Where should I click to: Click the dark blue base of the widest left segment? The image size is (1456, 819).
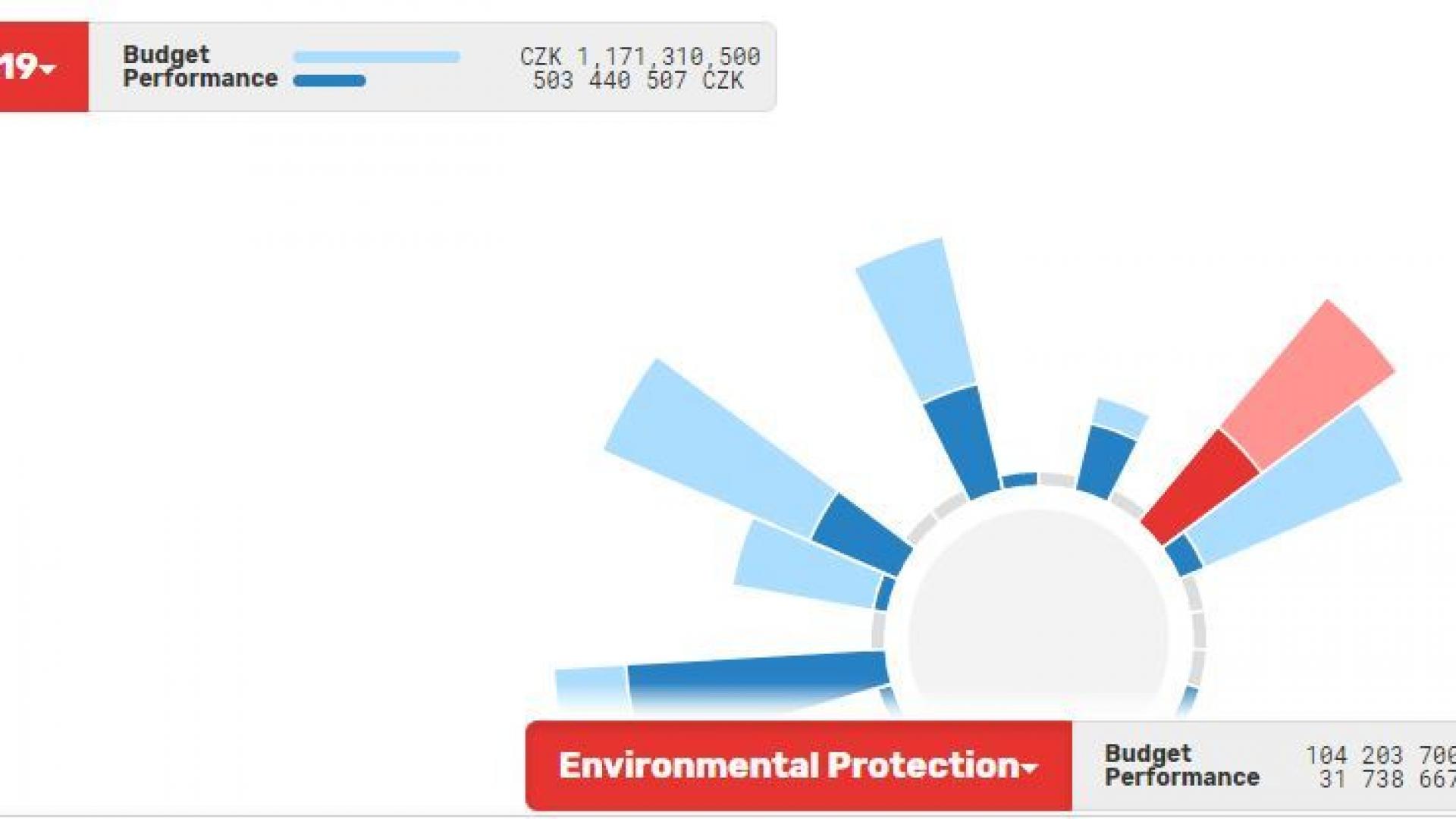tap(863, 533)
